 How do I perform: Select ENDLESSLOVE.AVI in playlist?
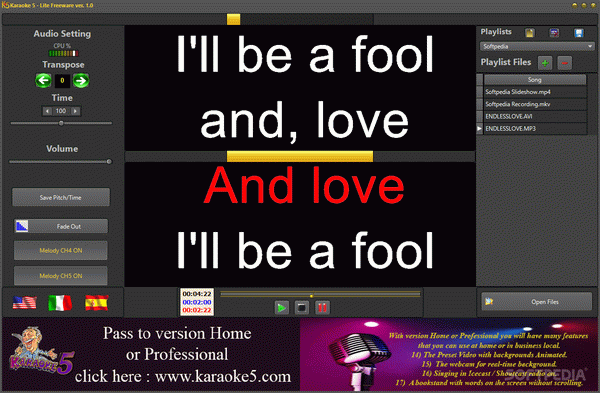click(x=535, y=116)
